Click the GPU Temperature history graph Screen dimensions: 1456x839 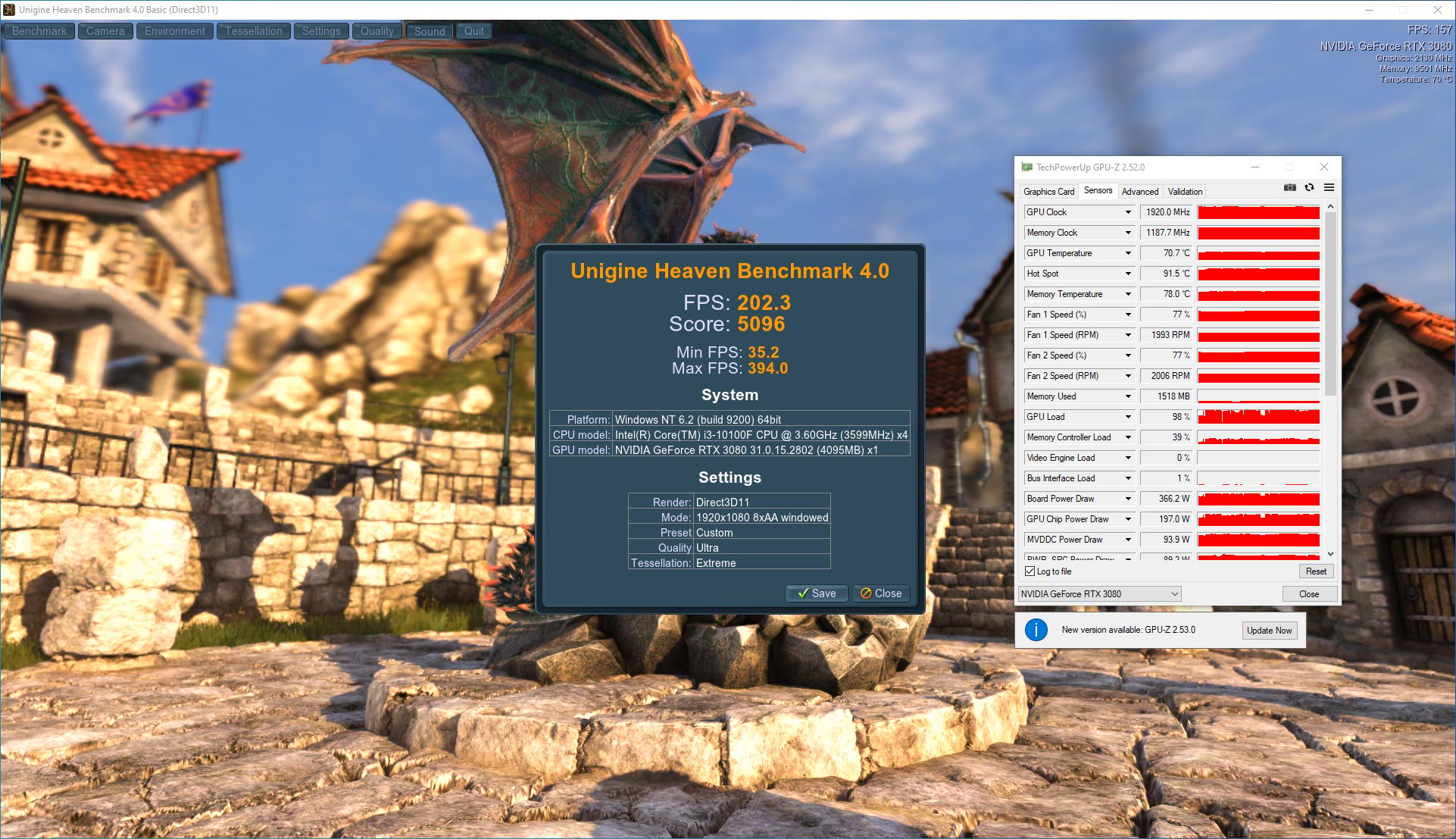coord(1258,253)
